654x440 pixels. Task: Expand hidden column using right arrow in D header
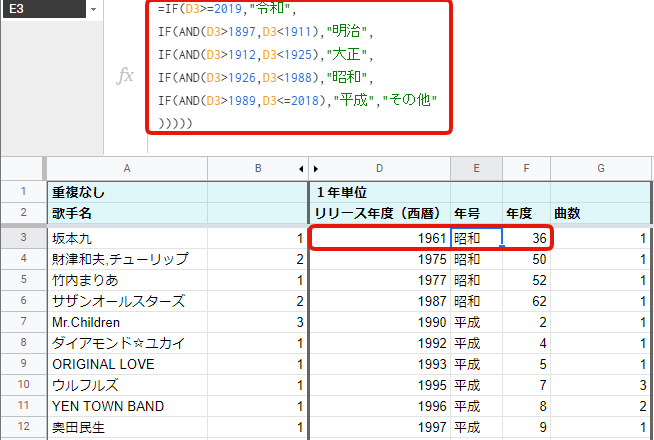(316, 168)
